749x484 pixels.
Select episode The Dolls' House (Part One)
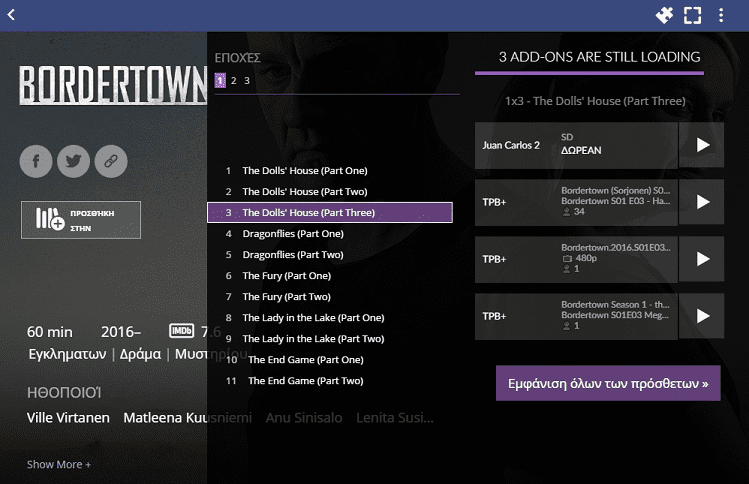pyautogui.click(x=330, y=171)
